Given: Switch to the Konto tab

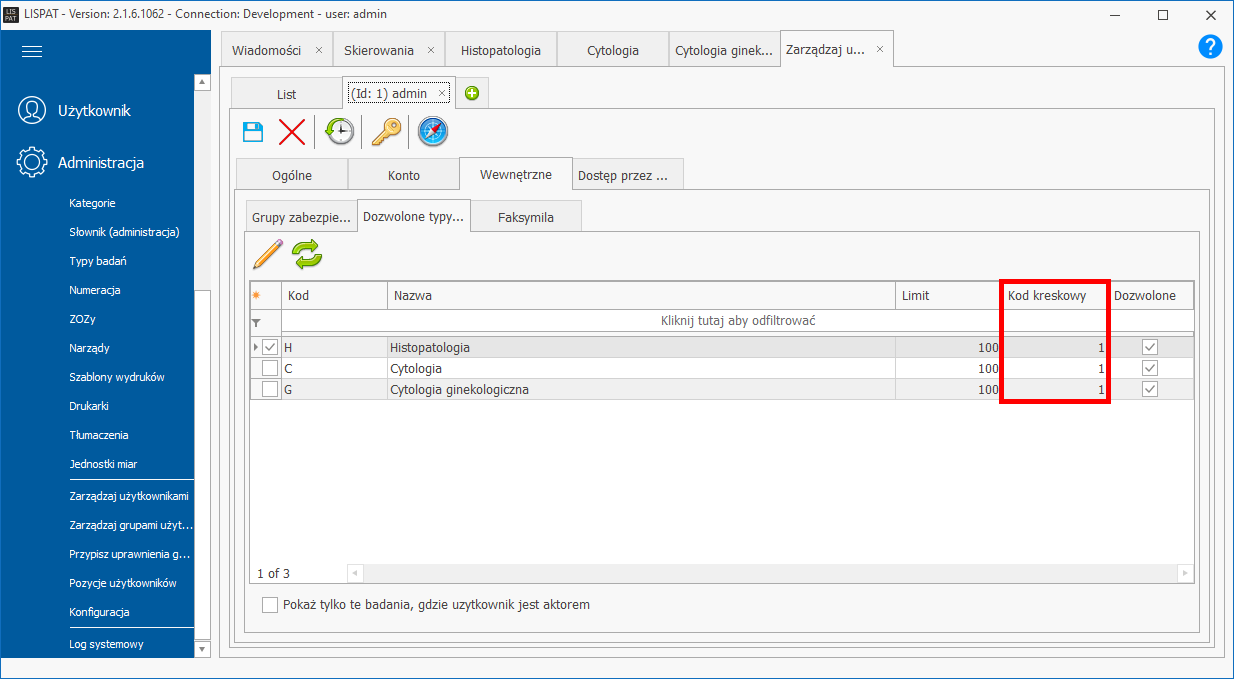Looking at the screenshot, I should [404, 175].
